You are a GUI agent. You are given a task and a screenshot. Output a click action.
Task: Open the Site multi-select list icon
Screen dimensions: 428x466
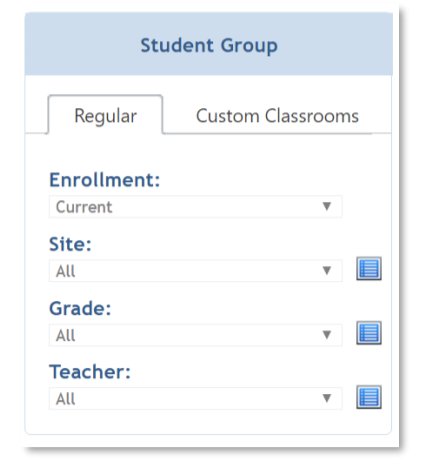pos(369,268)
